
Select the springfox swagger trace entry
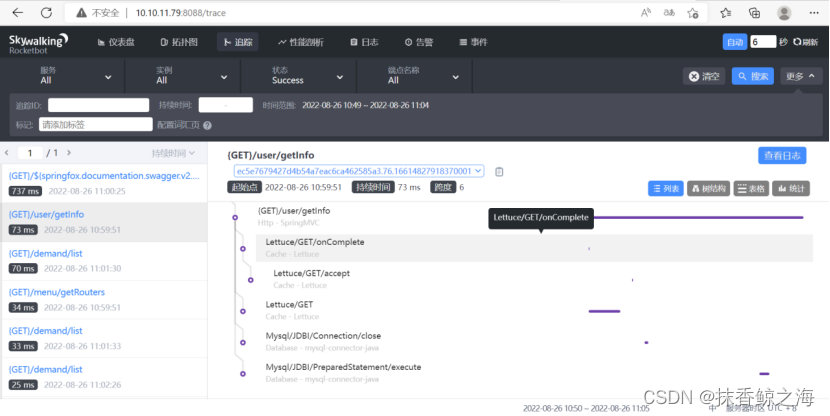(x=104, y=183)
